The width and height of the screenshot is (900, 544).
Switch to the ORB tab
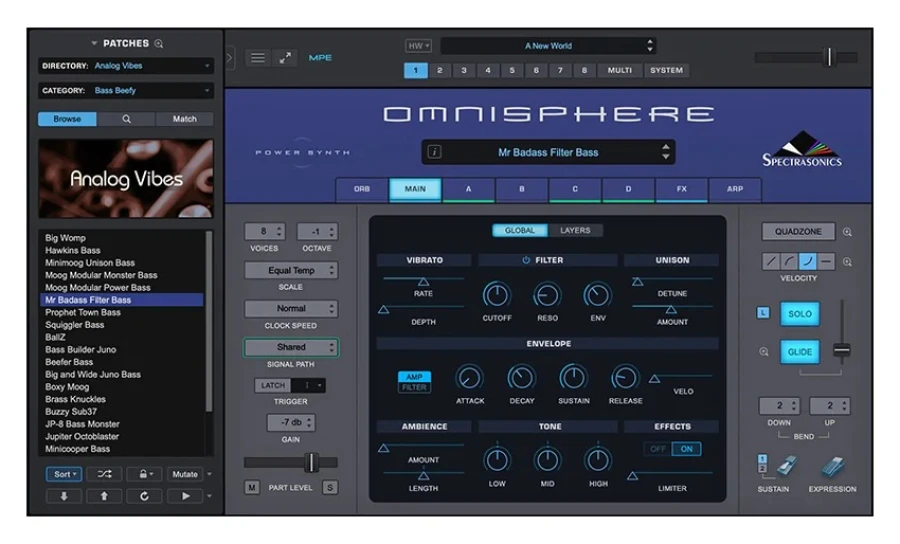(362, 189)
